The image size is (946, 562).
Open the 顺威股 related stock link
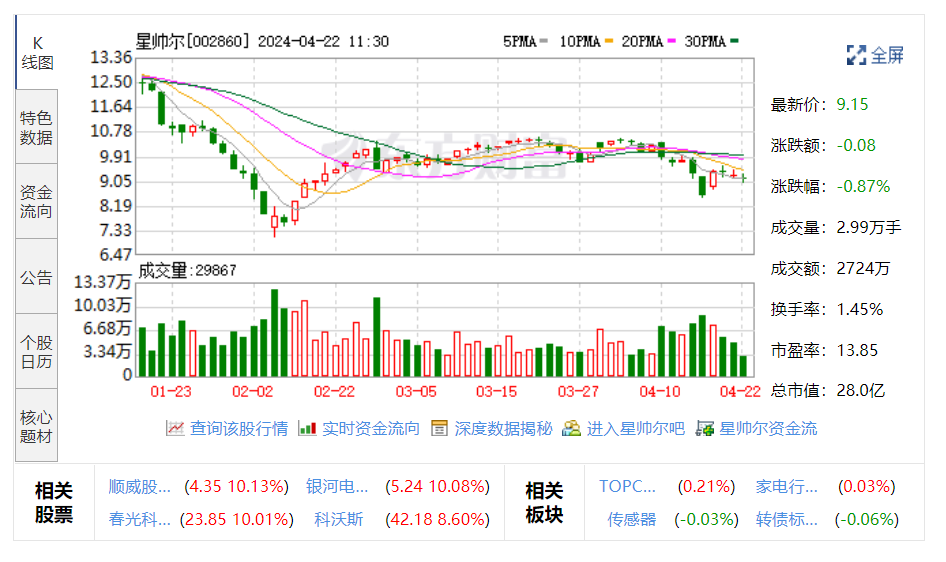(x=140, y=487)
